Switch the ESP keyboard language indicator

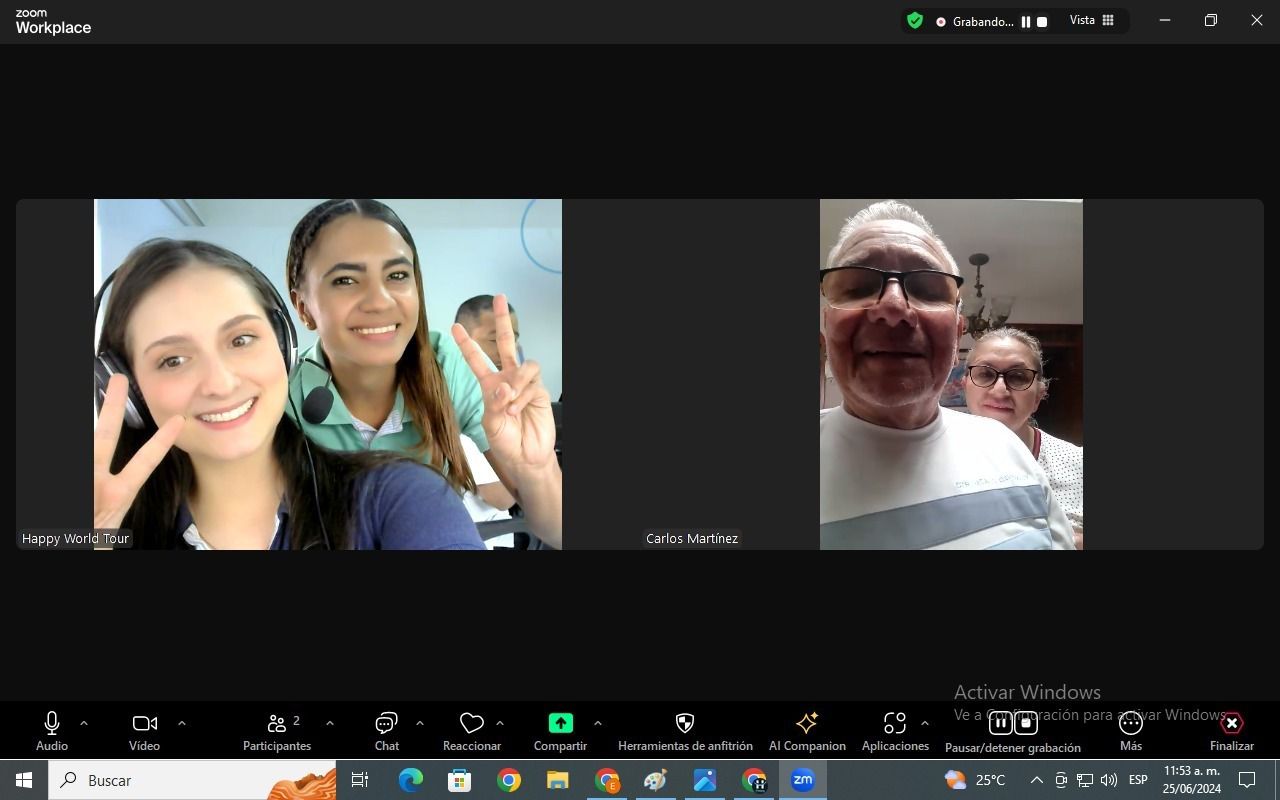pyautogui.click(x=1138, y=780)
